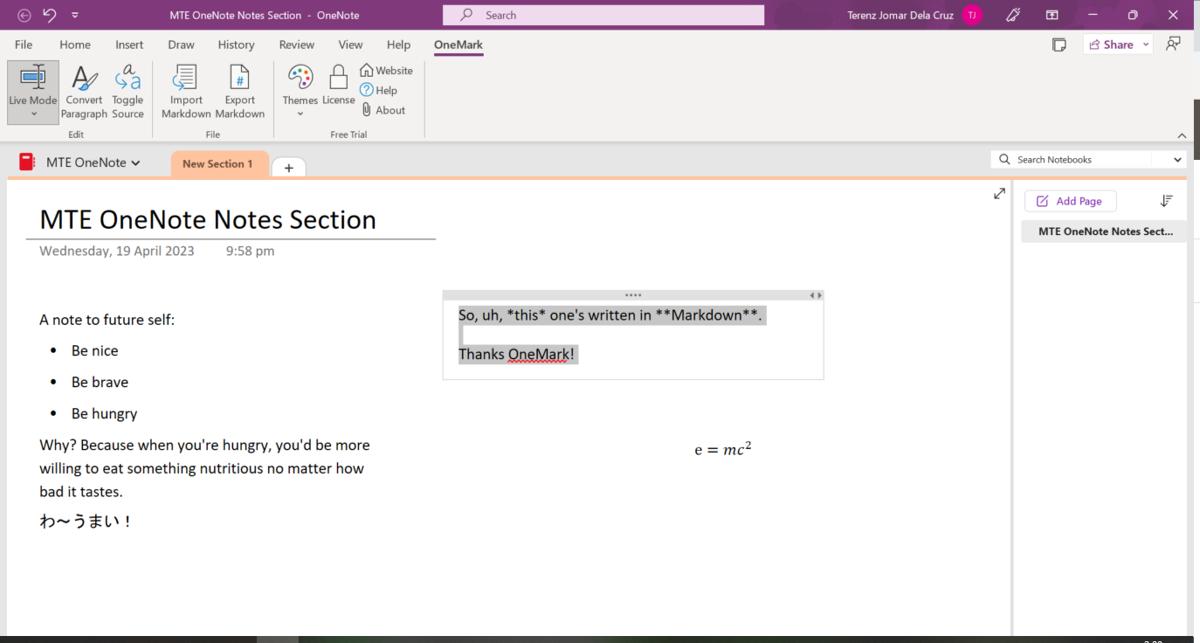Click the Undo arrow in the title bar
The width and height of the screenshot is (1200, 643).
[x=50, y=15]
